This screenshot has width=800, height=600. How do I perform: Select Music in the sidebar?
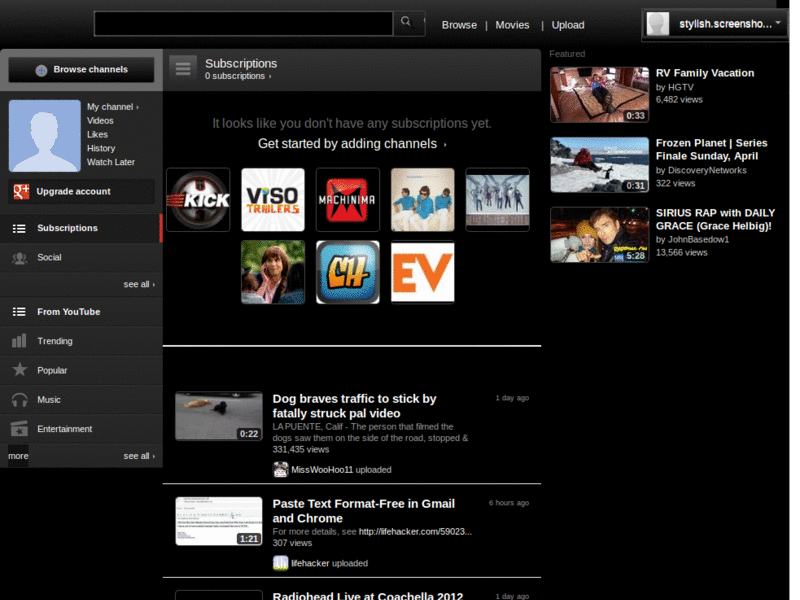(82, 399)
